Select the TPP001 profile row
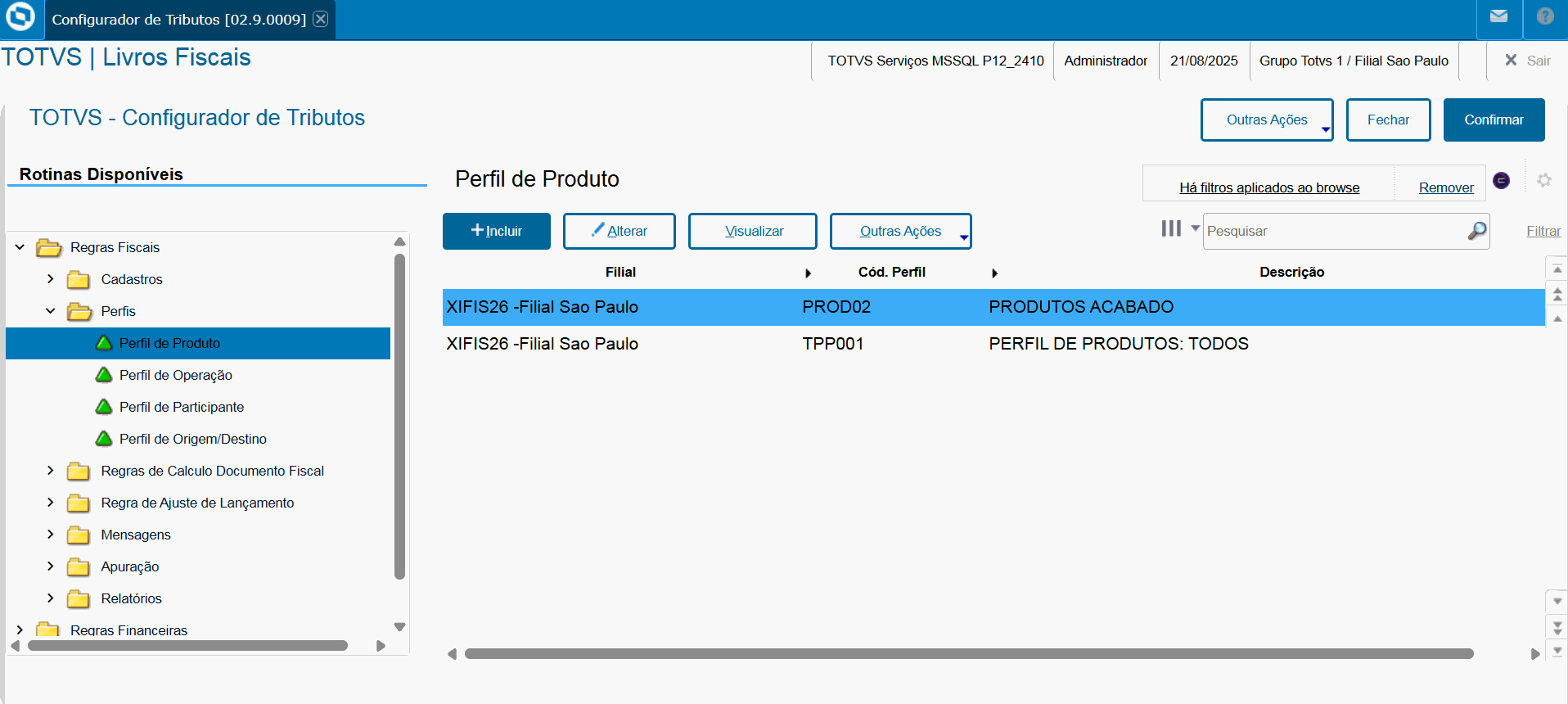1568x704 pixels. click(994, 344)
